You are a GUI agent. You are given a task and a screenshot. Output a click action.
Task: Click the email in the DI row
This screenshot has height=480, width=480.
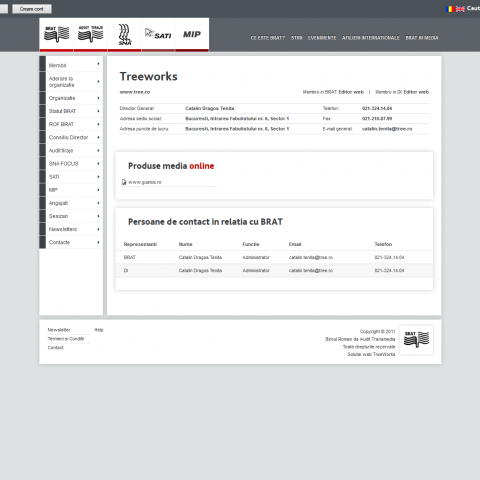pos(311,271)
